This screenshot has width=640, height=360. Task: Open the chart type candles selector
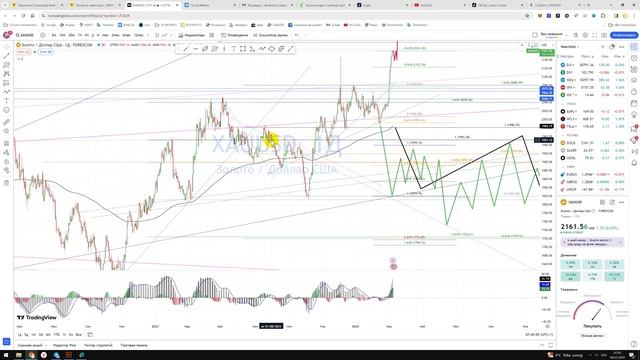coord(157,35)
